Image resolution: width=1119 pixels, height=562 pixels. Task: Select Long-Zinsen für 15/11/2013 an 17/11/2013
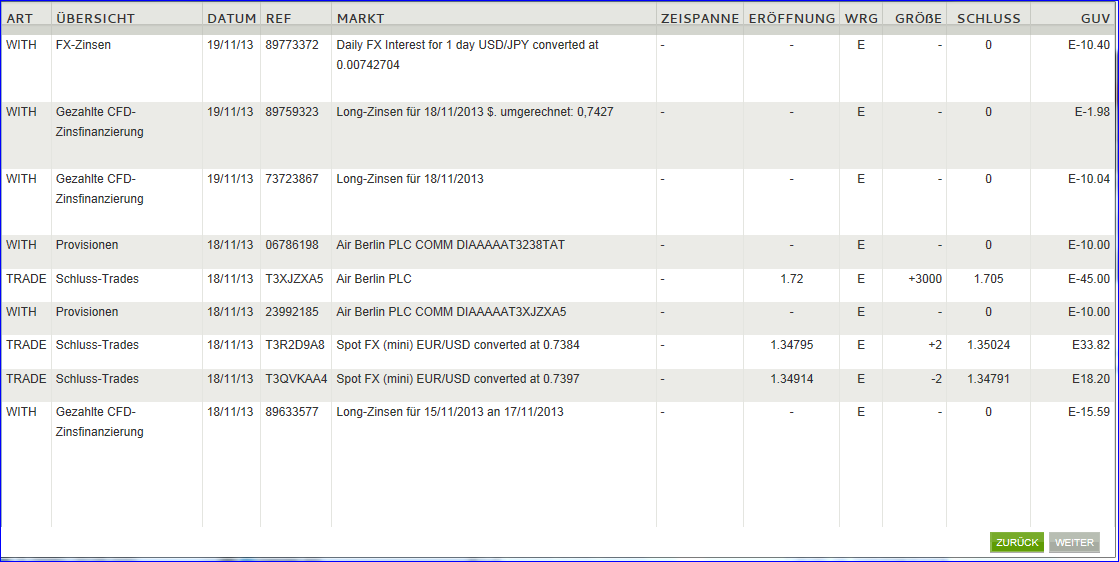pyautogui.click(x=450, y=412)
